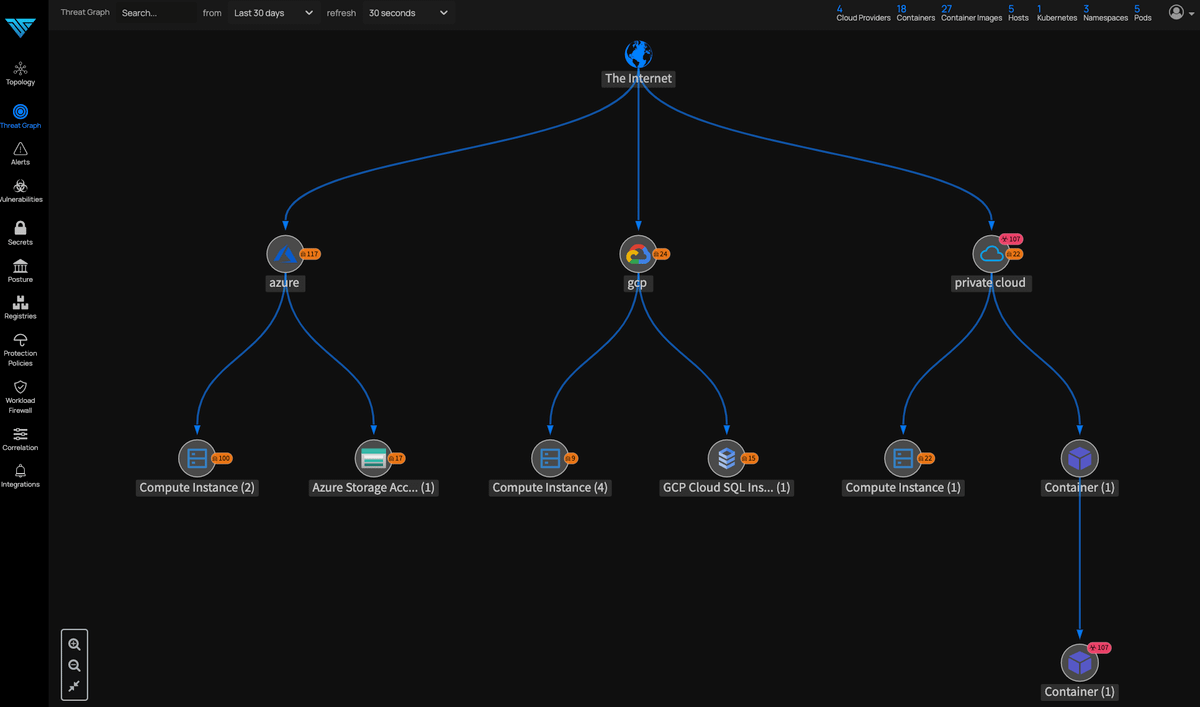Image resolution: width=1200 pixels, height=707 pixels.
Task: Fit graph to screen
Action: 74,686
